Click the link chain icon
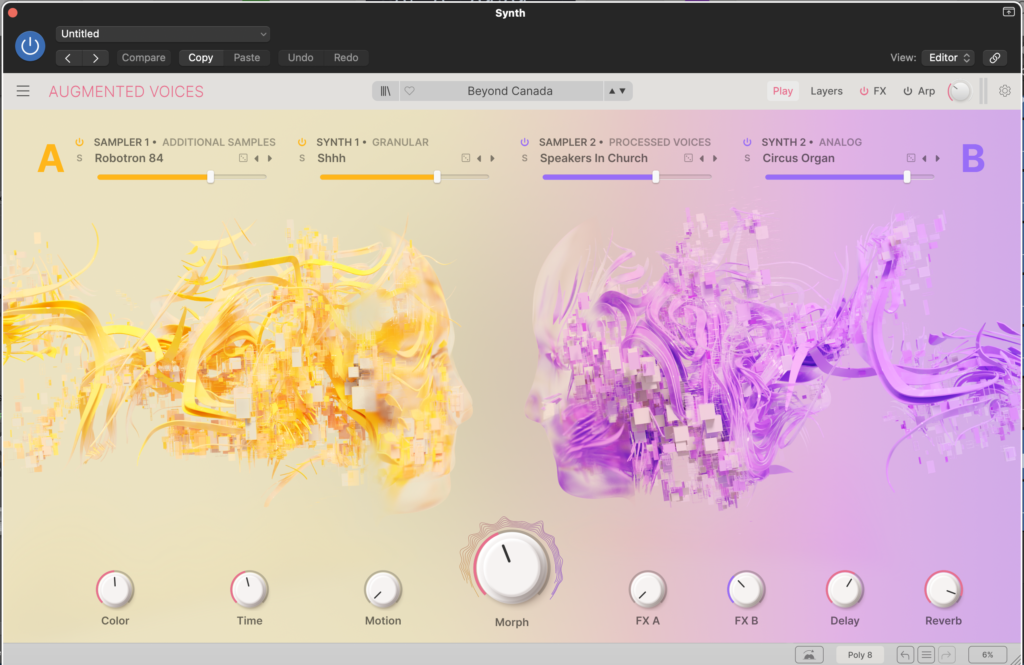Screen dimensions: 1024x665 [x=994, y=58]
